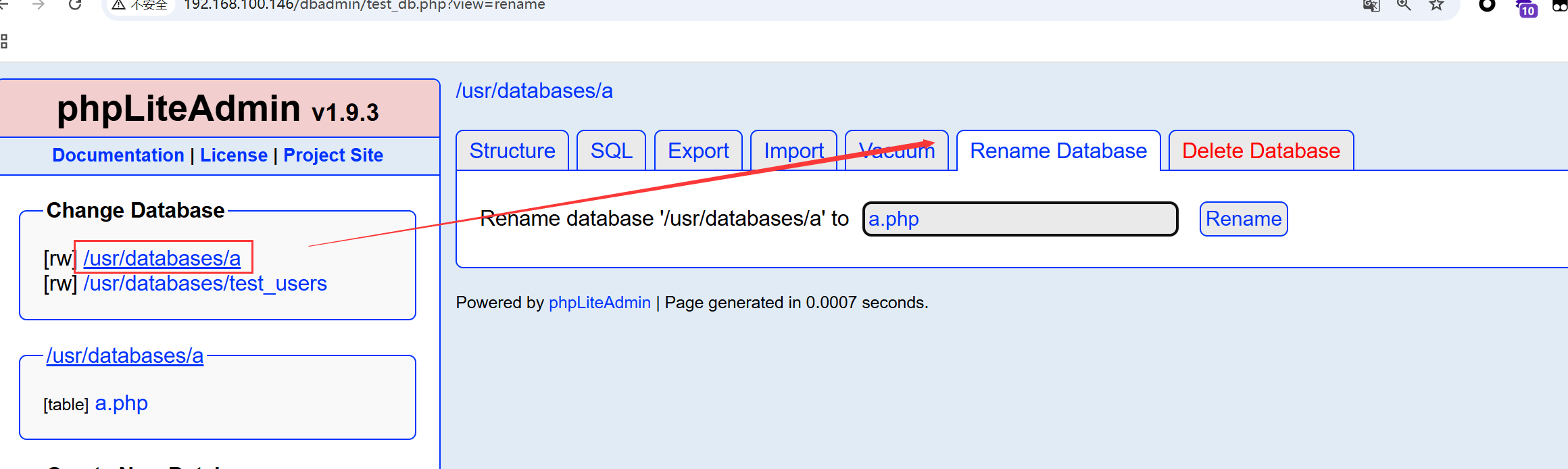Click the 'Change Database' legend text

(x=136, y=210)
